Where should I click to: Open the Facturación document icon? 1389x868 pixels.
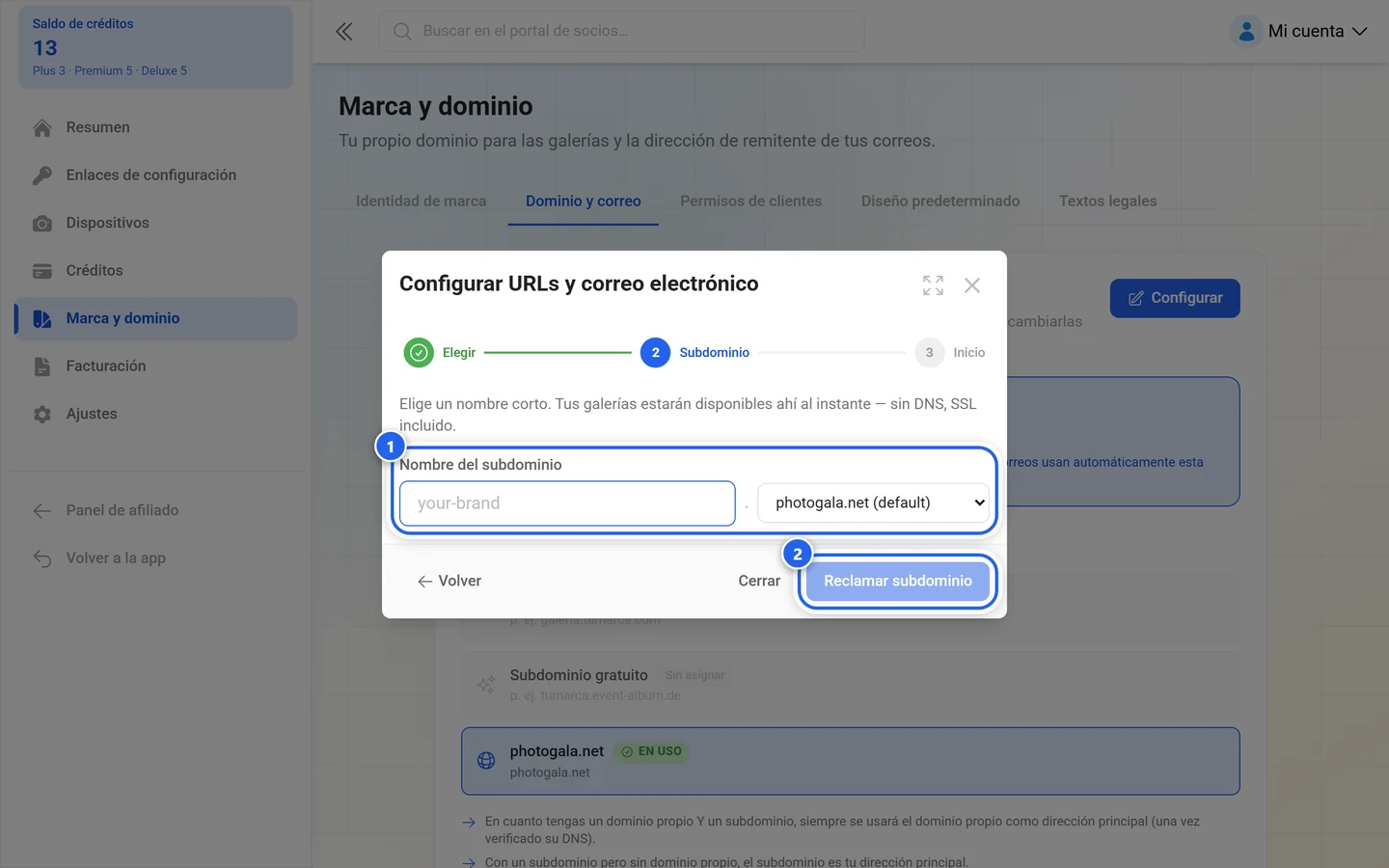[42, 366]
